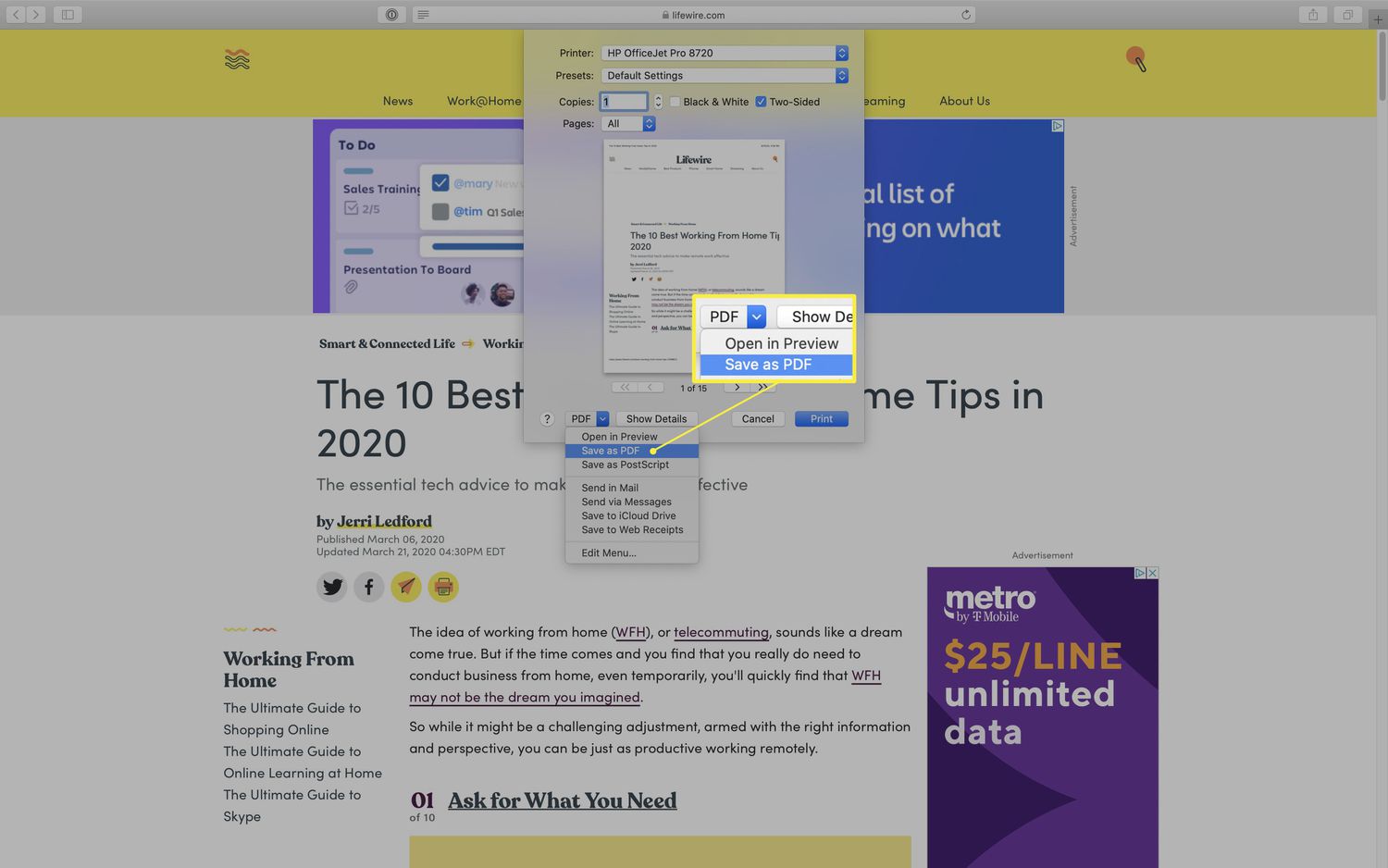Viewport: 1388px width, 868px height.
Task: Cancel the print dialog
Action: [x=758, y=419]
